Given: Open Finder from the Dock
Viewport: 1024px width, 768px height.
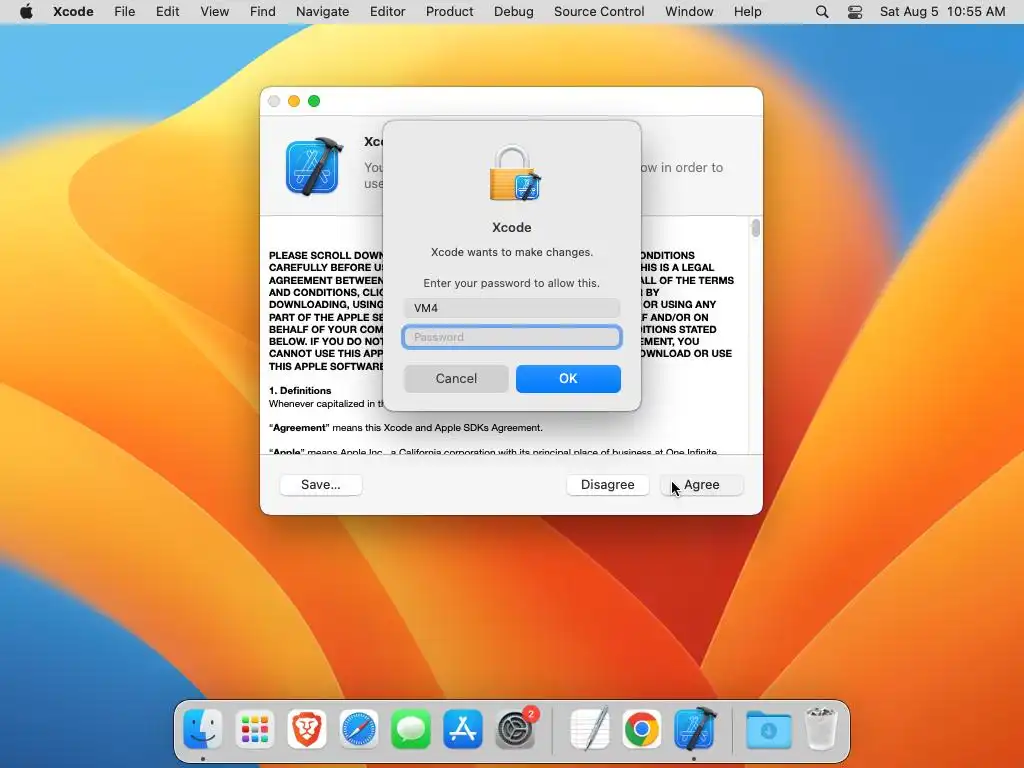Looking at the screenshot, I should point(202,729).
